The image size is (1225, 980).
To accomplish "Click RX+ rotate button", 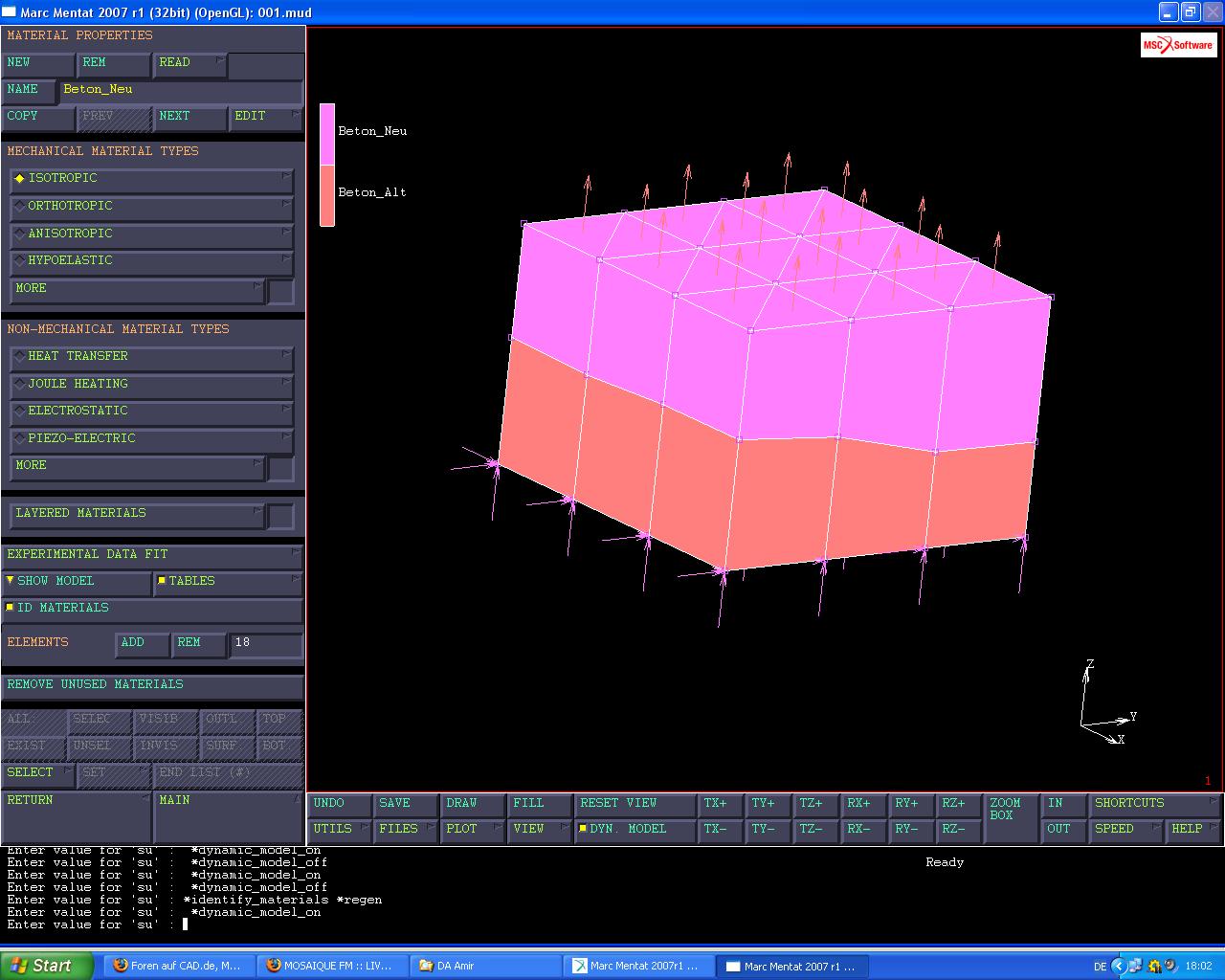I will [865, 804].
